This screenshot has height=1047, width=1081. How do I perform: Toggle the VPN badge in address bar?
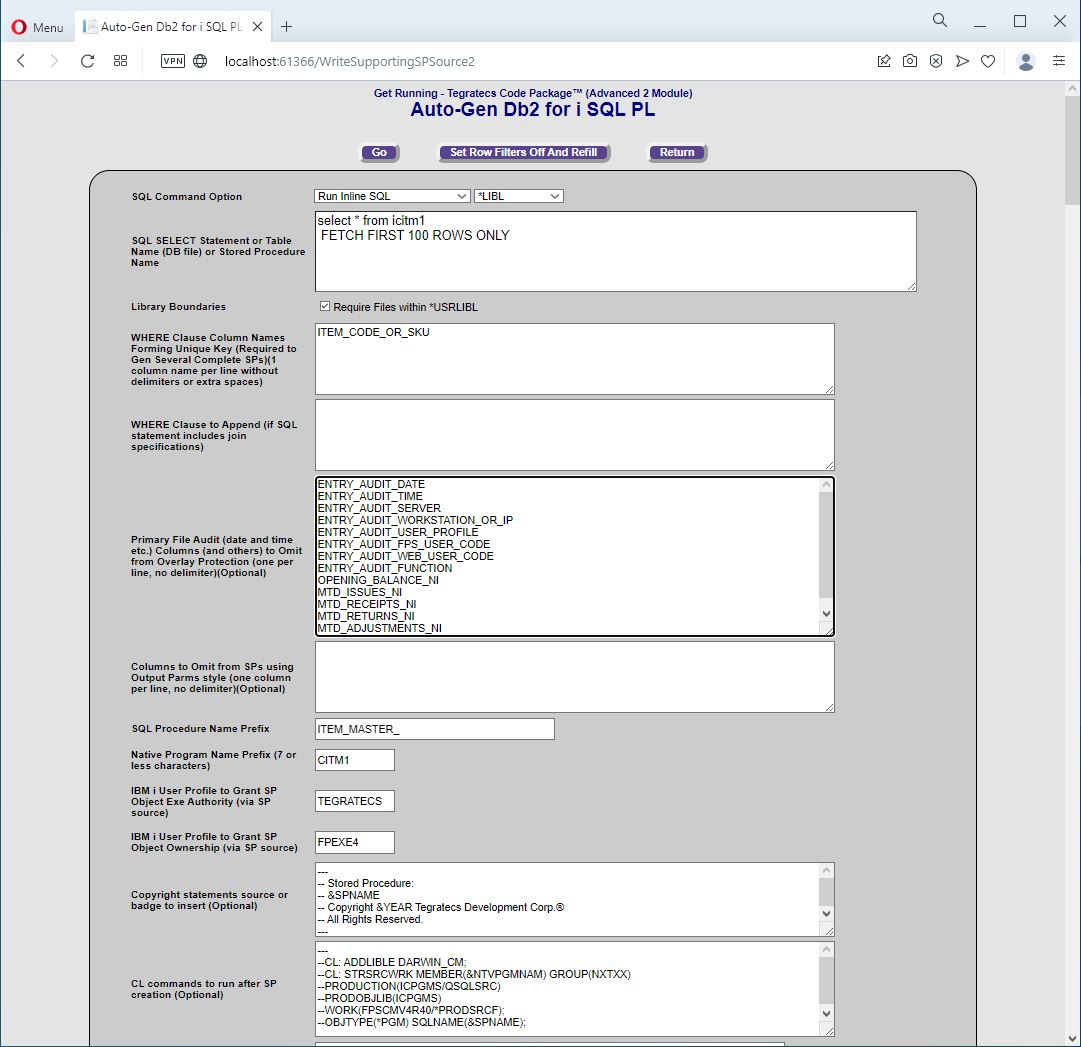(x=172, y=61)
